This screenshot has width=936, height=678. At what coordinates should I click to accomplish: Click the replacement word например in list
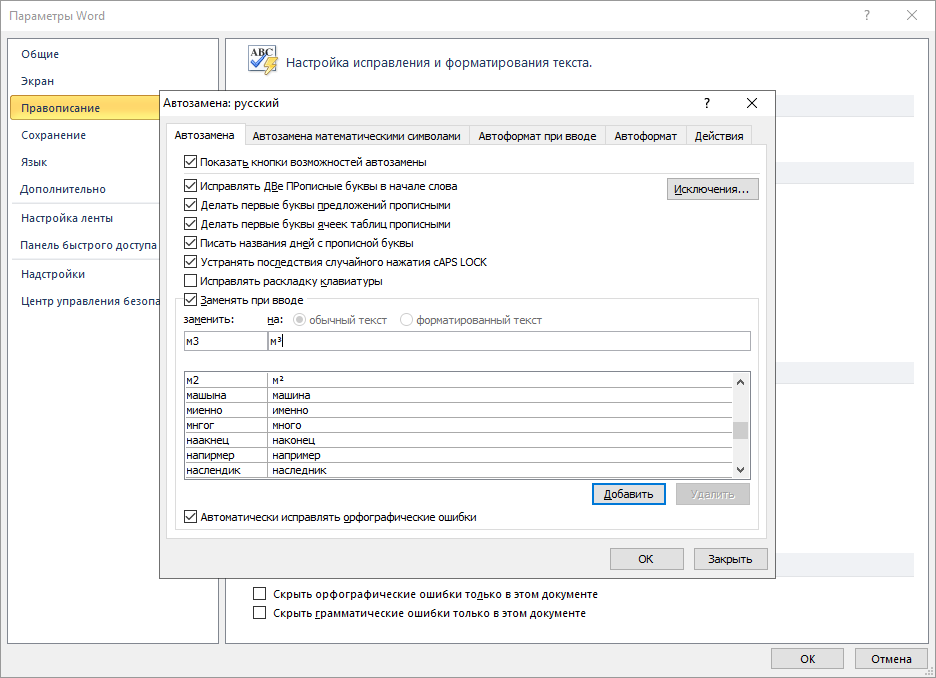coord(296,455)
